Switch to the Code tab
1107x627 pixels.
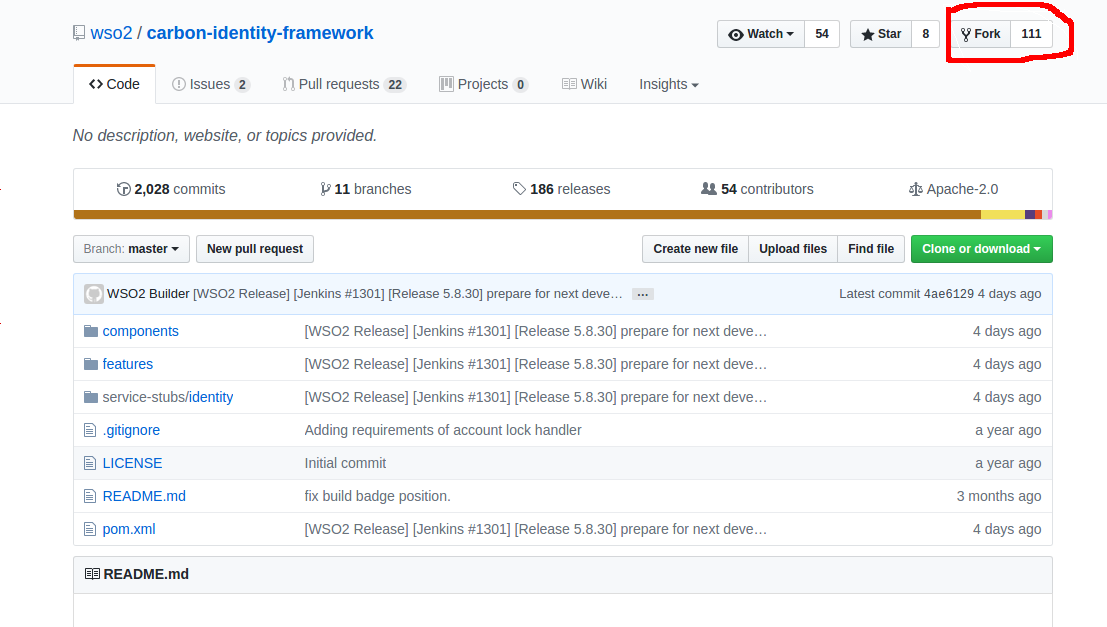click(114, 84)
